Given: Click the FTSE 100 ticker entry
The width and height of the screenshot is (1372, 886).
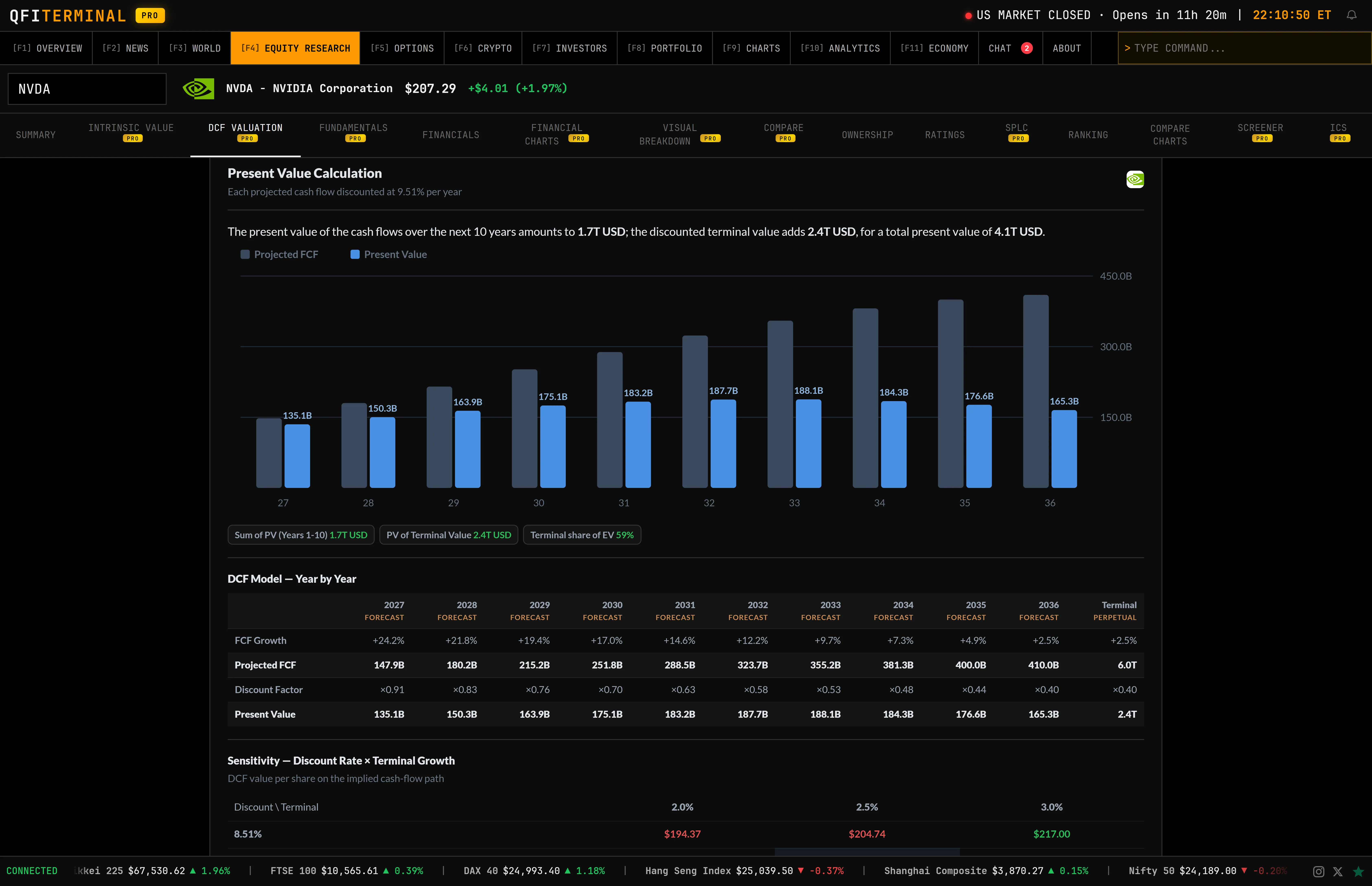Looking at the screenshot, I should tap(347, 871).
